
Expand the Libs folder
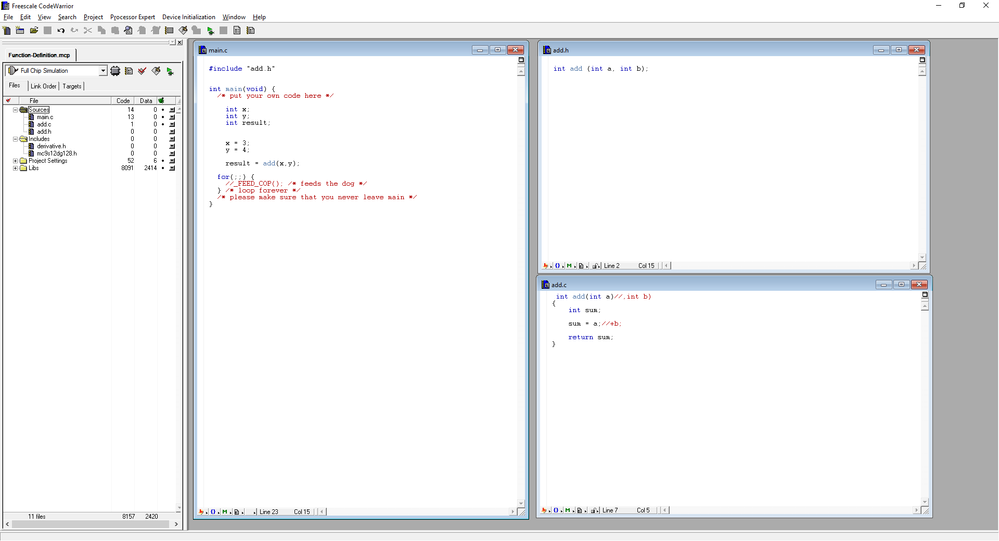click(x=15, y=168)
